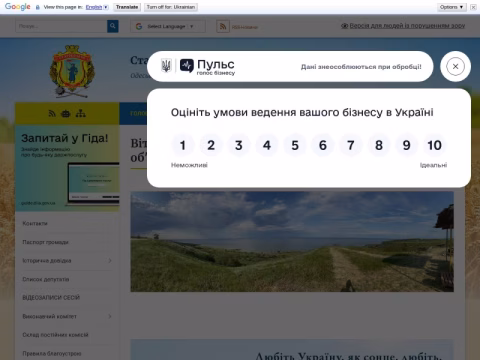Open Паспорт громади in the sidebar menu
The width and height of the screenshot is (480, 360).
(x=45, y=242)
